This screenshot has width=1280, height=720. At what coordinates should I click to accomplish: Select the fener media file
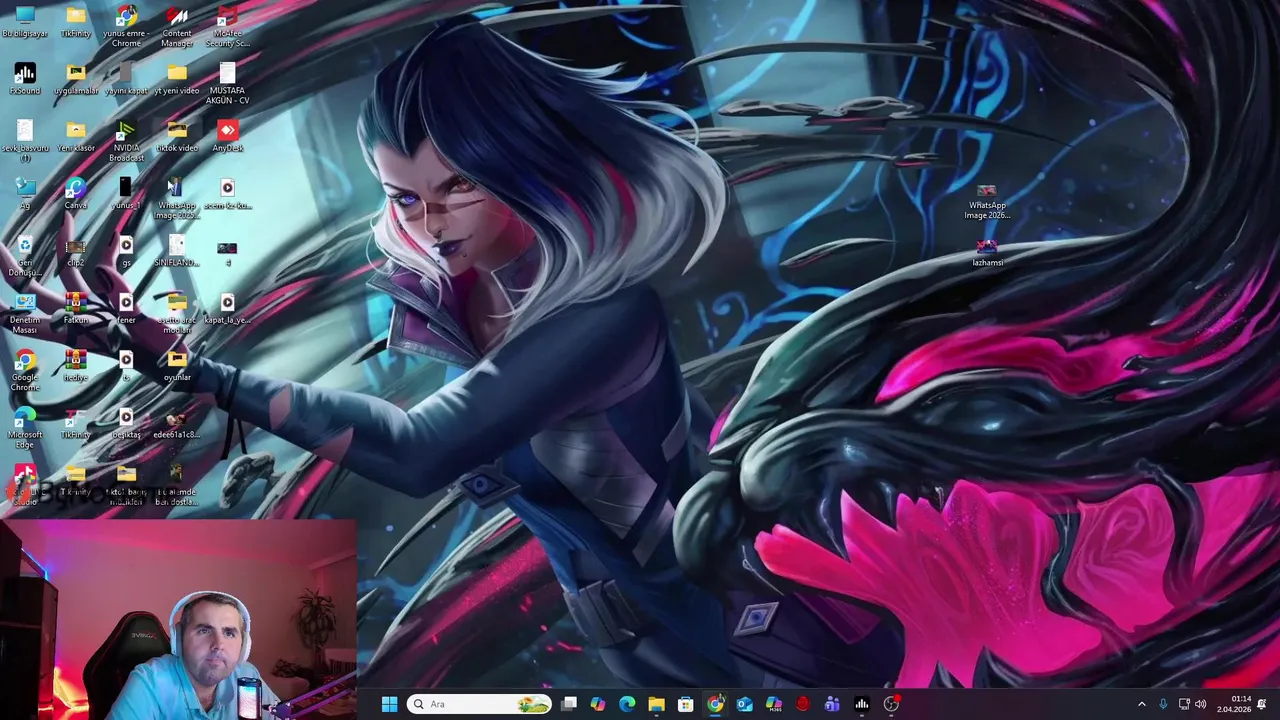pyautogui.click(x=126, y=309)
